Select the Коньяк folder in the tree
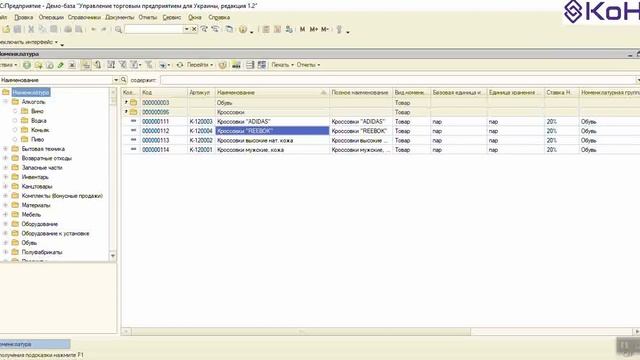Screen dimensions: 640x360 (x=40, y=130)
